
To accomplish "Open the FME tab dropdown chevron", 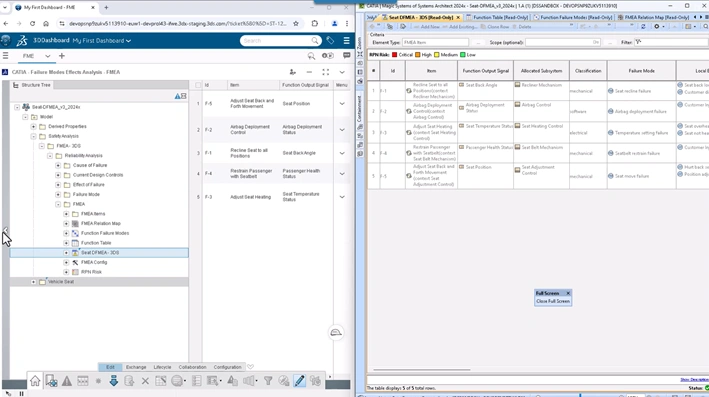I will coord(47,56).
